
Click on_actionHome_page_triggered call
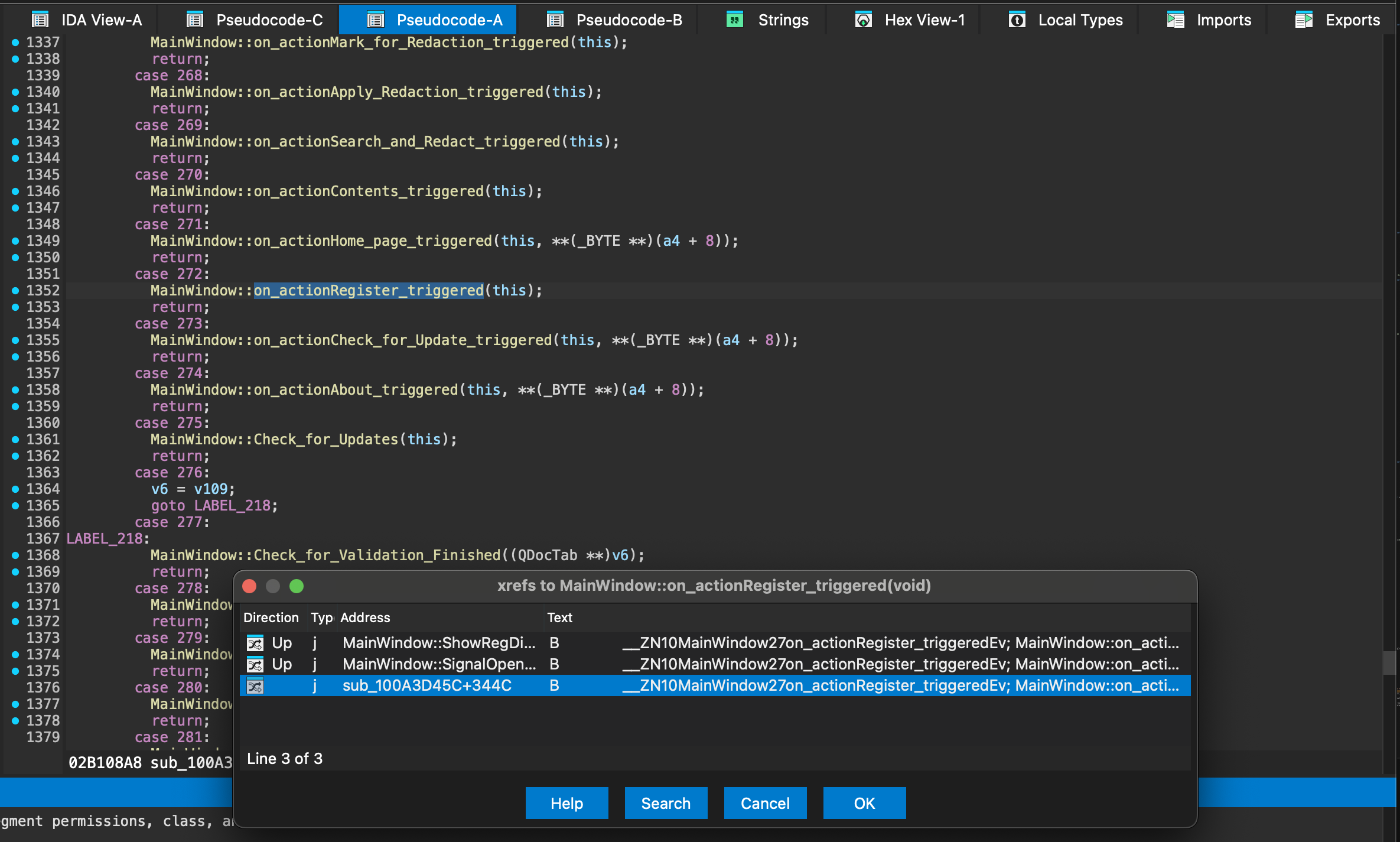(x=373, y=241)
